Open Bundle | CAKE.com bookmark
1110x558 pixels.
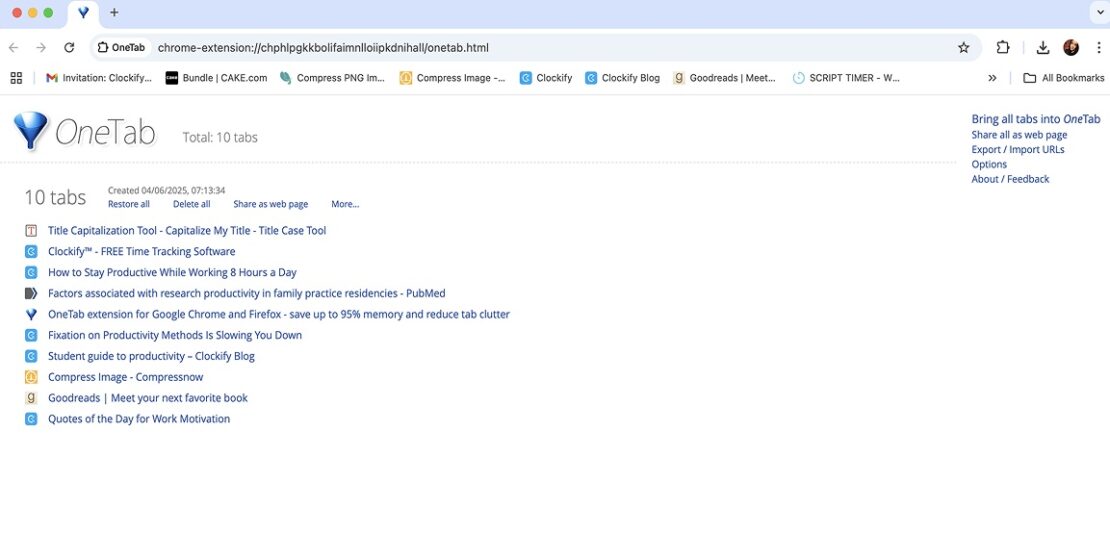click(x=216, y=78)
